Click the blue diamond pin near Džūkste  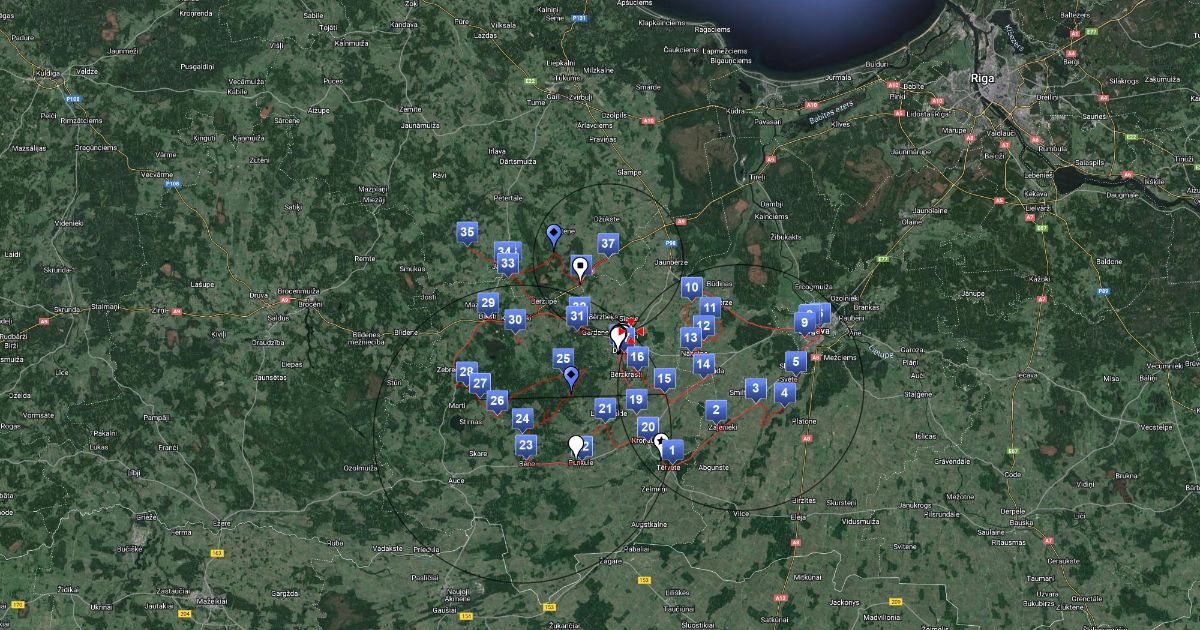554,235
